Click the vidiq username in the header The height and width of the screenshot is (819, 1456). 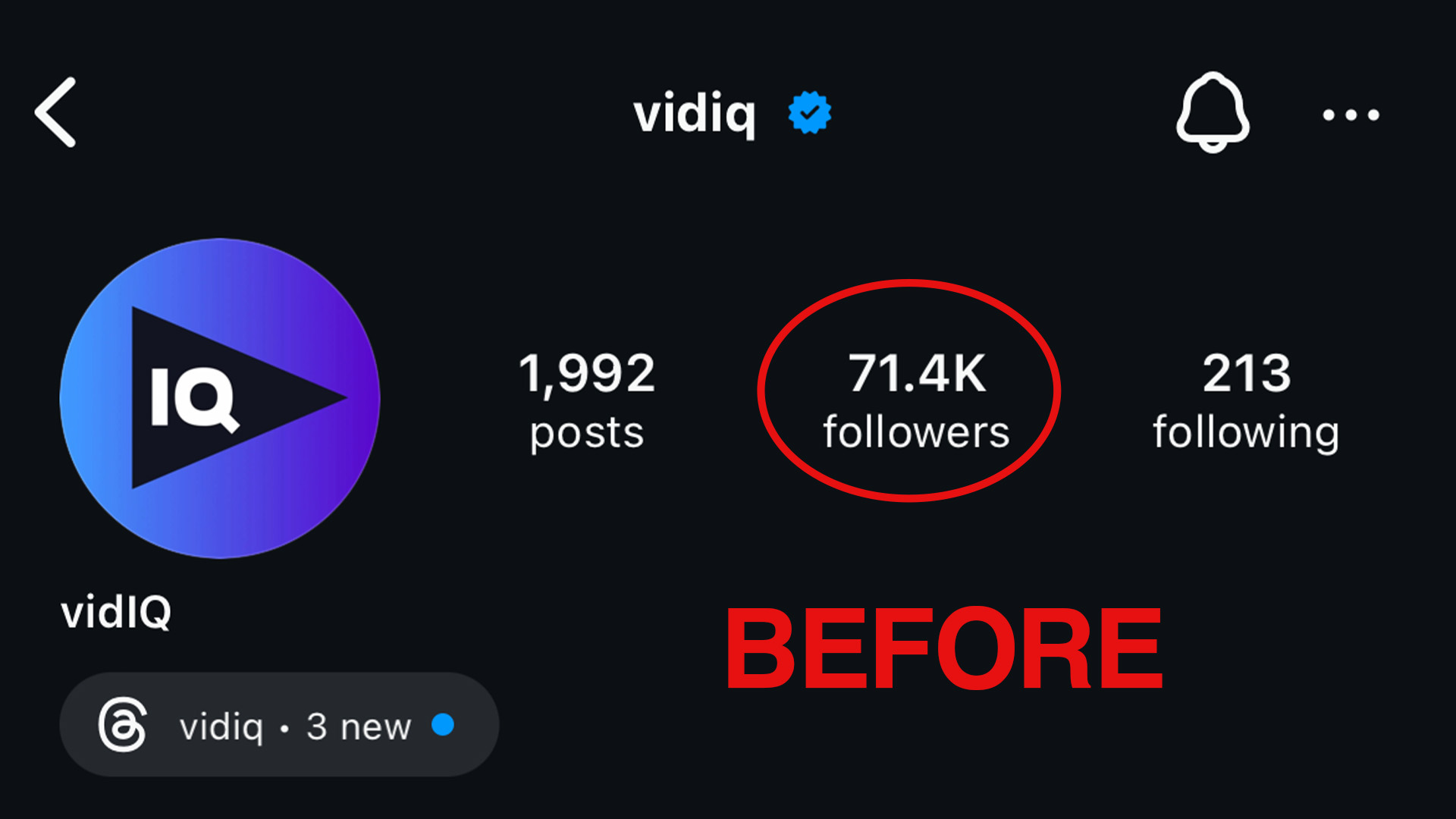(695, 114)
